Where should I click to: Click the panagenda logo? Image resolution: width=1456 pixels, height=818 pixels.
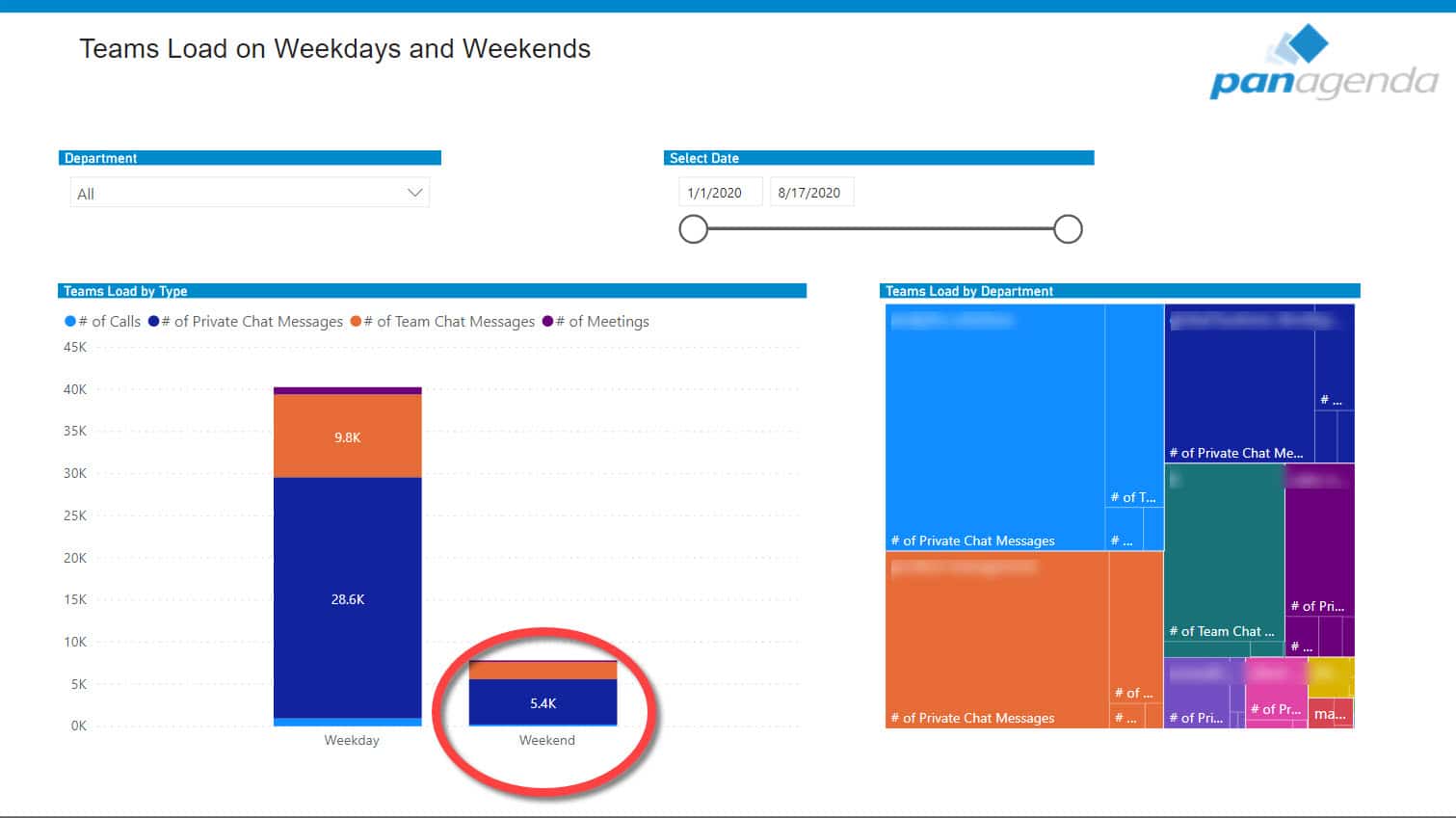1322,64
